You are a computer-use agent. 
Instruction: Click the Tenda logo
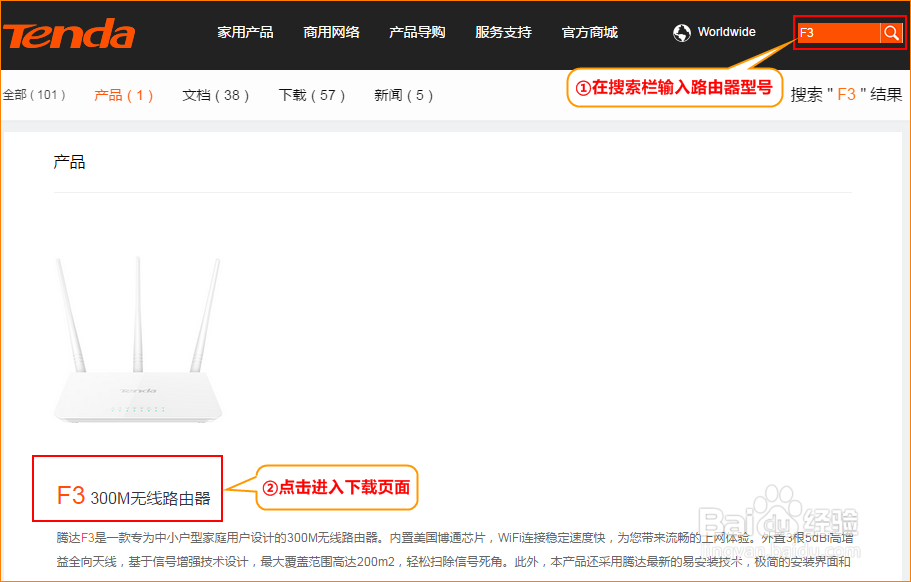click(x=68, y=33)
